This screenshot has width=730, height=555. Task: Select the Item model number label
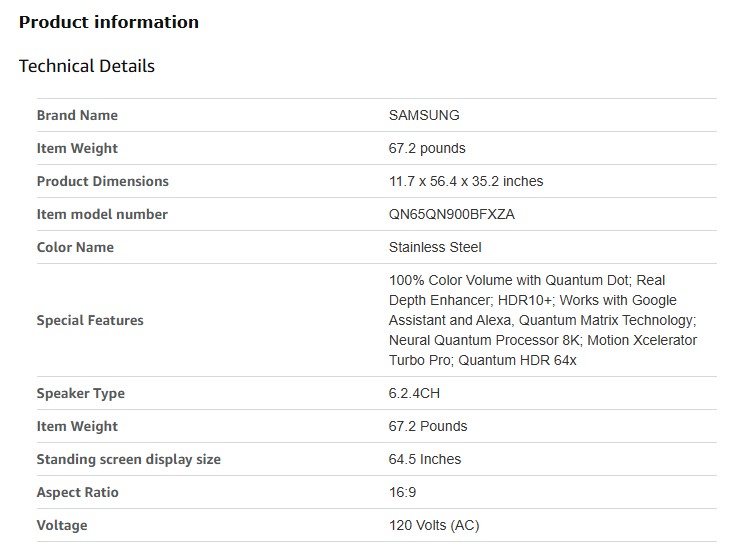pos(102,214)
